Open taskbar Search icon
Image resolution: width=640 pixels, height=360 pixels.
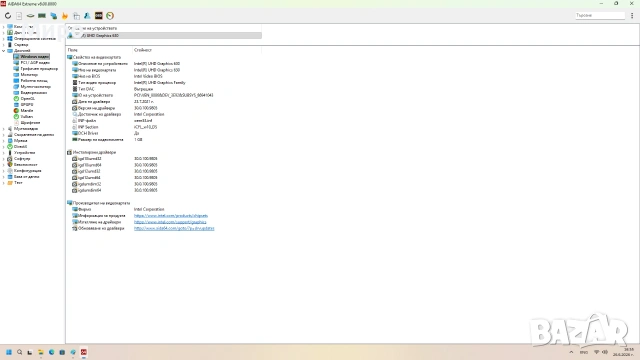coord(19,352)
